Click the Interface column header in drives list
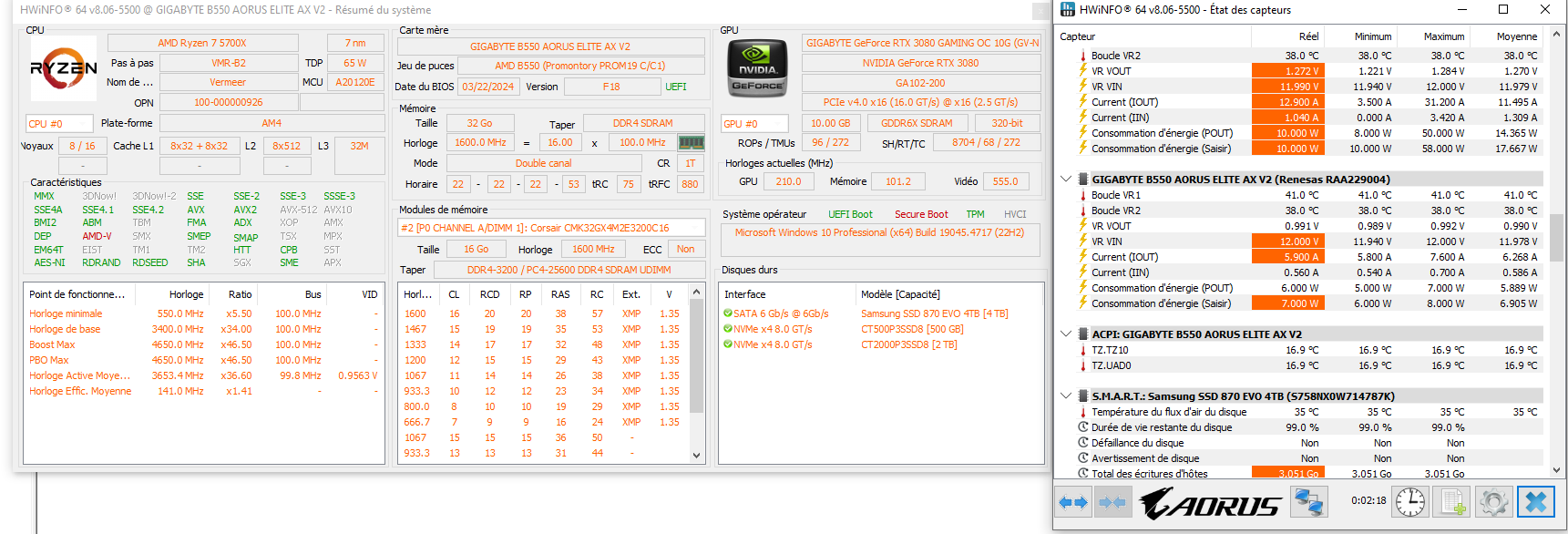 pyautogui.click(x=788, y=294)
